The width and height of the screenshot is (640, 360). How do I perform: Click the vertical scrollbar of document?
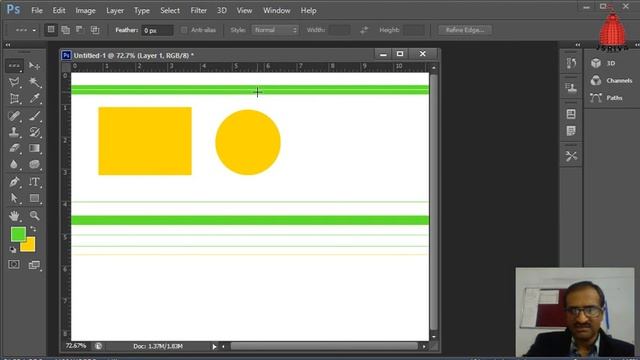point(434,202)
